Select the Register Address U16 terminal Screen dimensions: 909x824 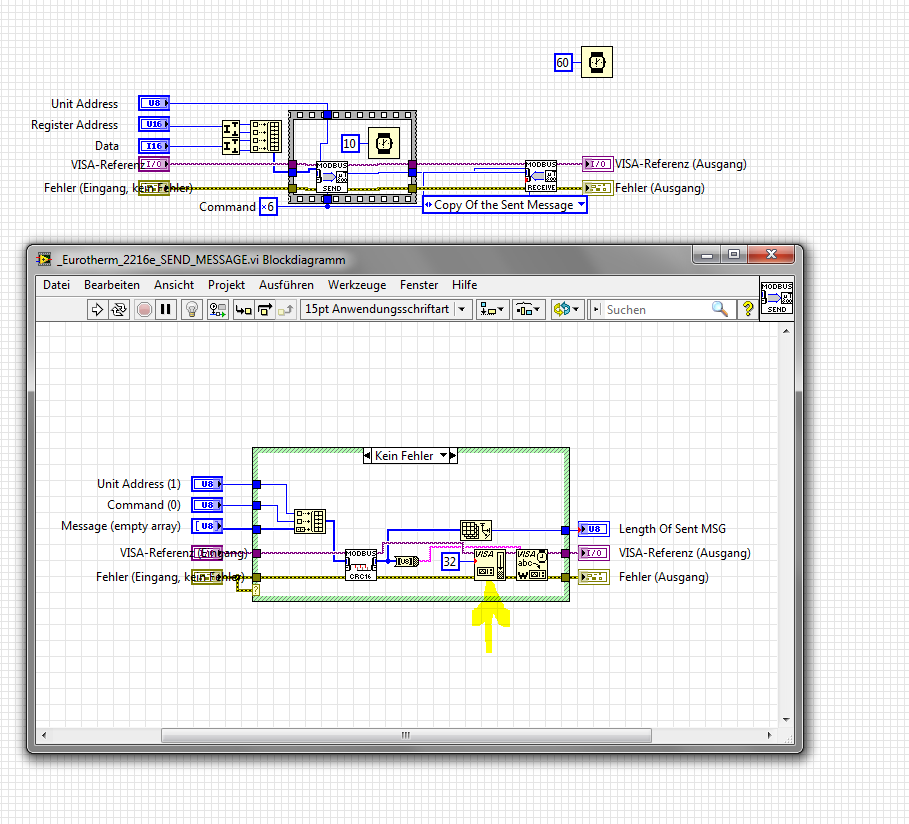point(154,124)
